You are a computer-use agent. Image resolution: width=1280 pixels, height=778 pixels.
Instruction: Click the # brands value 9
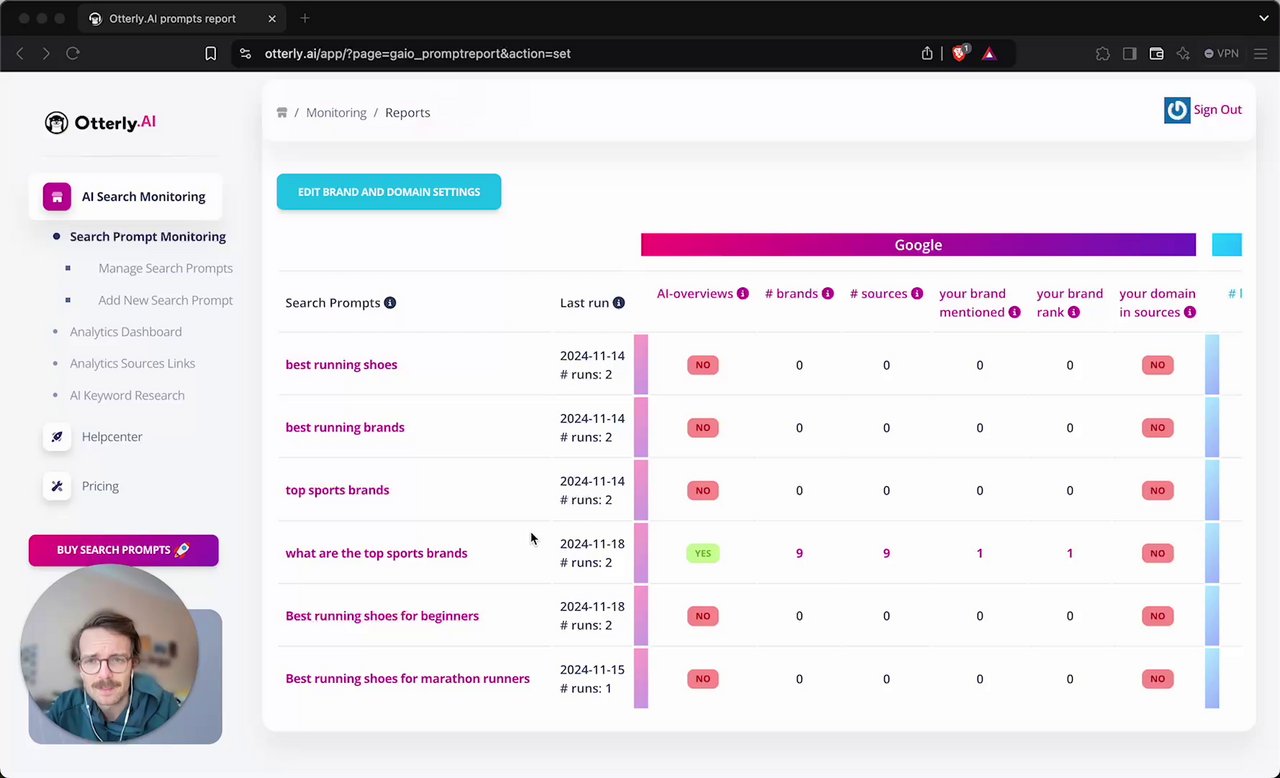click(799, 554)
